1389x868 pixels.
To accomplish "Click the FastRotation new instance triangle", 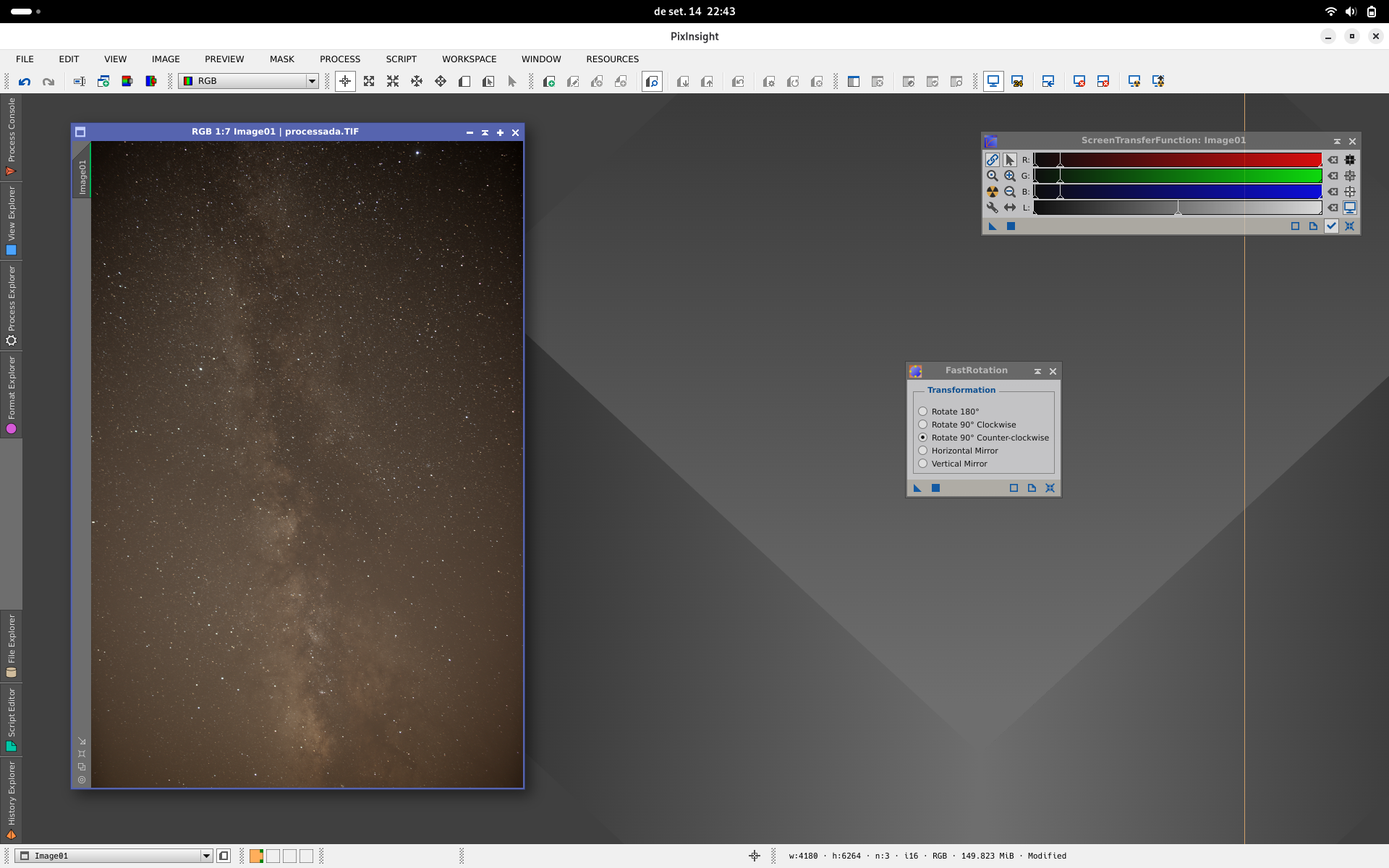I will 917,488.
